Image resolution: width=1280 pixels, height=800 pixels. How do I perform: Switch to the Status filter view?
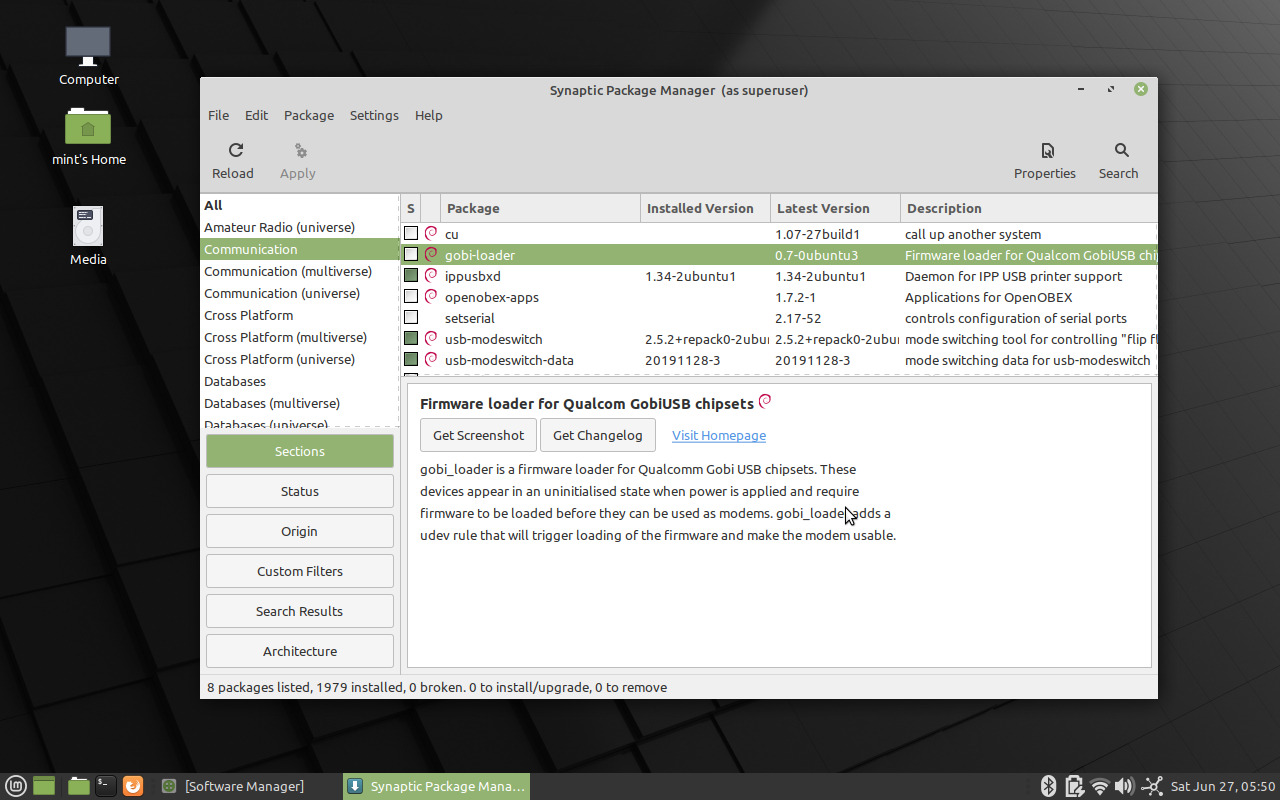[x=299, y=491]
